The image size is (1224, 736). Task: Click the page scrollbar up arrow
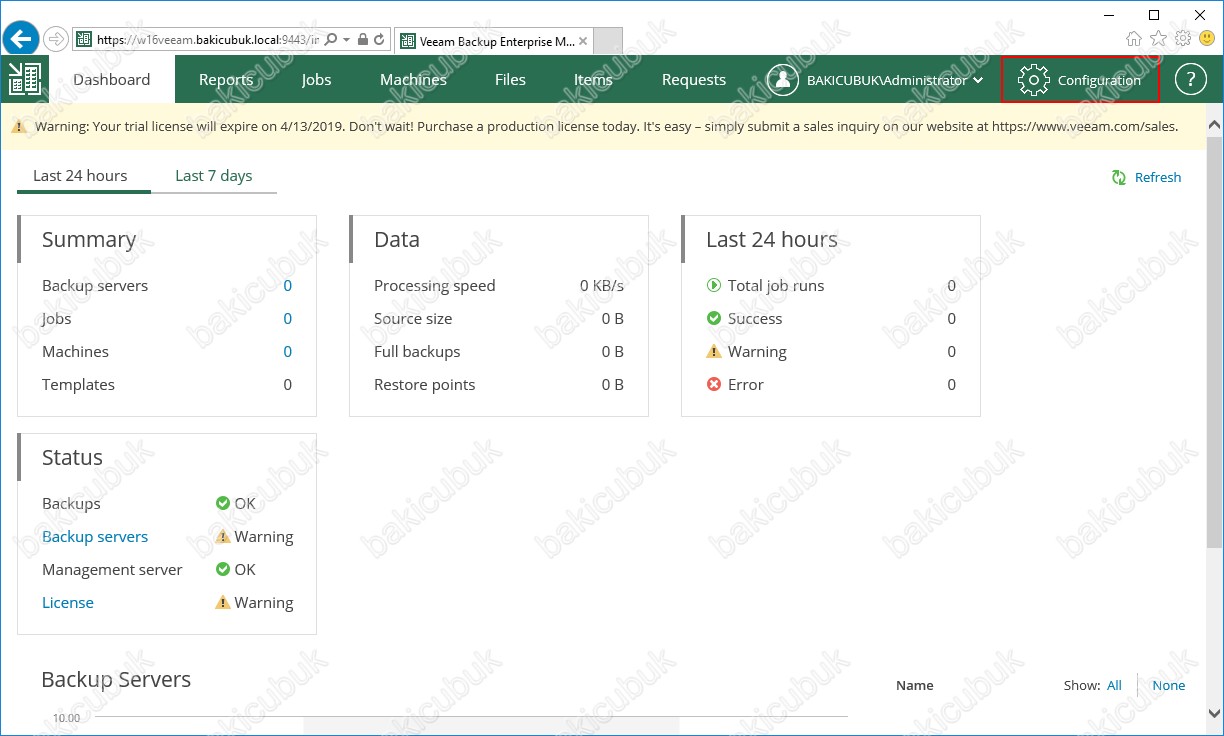click(1215, 126)
